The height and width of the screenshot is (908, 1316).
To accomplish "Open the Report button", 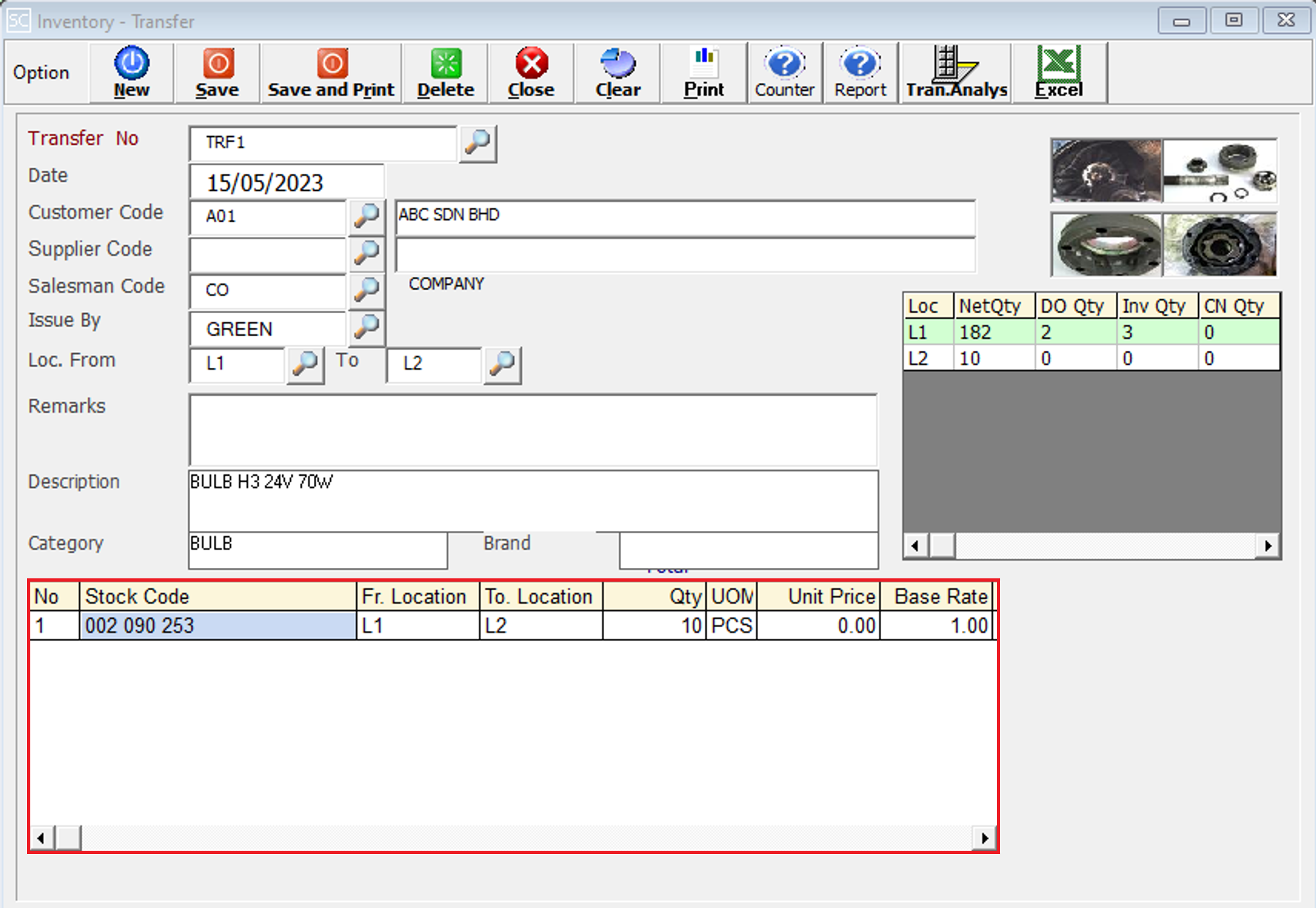I will point(861,72).
